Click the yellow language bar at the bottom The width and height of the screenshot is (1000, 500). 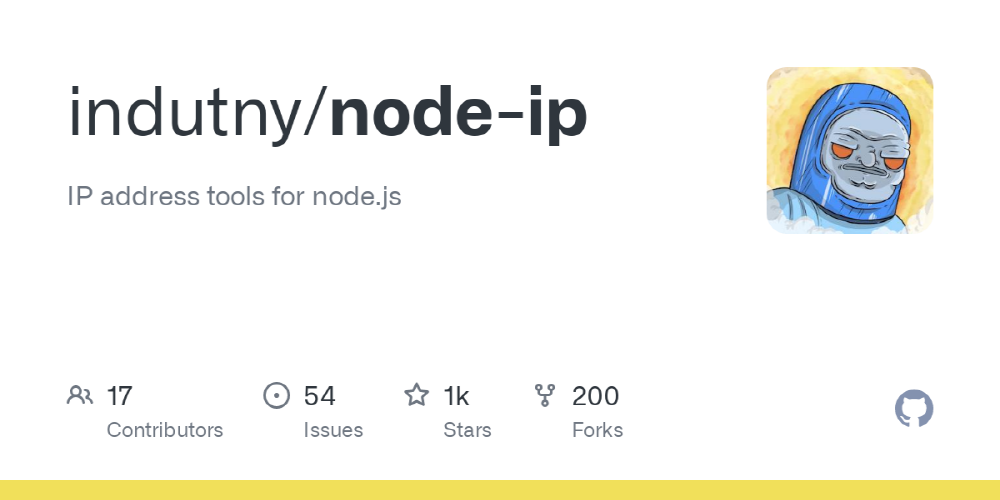[500, 490]
